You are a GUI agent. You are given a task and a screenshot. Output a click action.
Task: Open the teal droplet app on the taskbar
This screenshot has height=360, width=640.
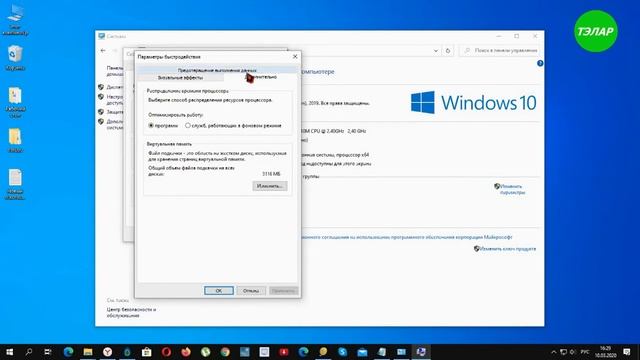(x=127, y=352)
